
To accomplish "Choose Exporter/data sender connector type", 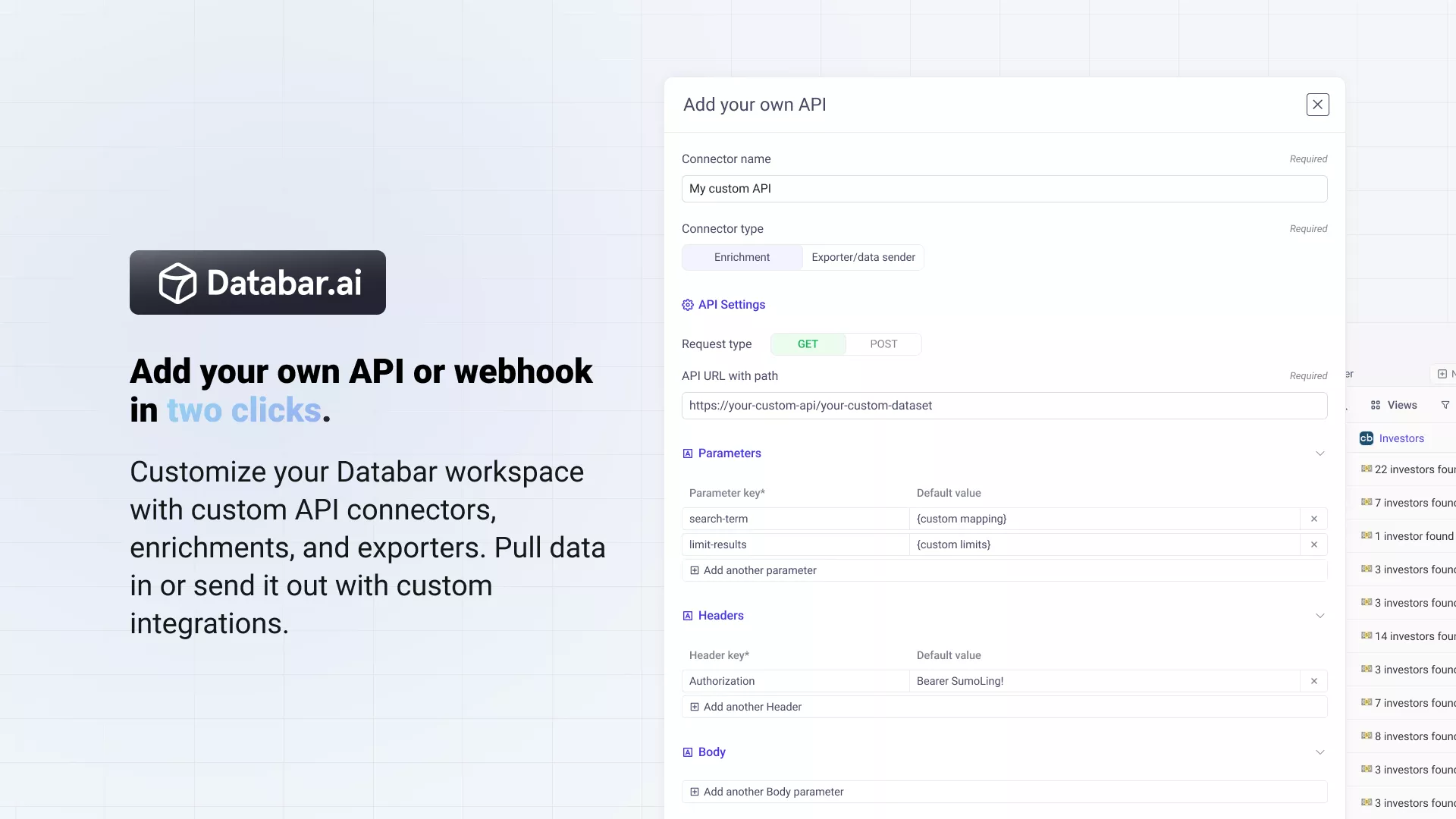I will [863, 257].
